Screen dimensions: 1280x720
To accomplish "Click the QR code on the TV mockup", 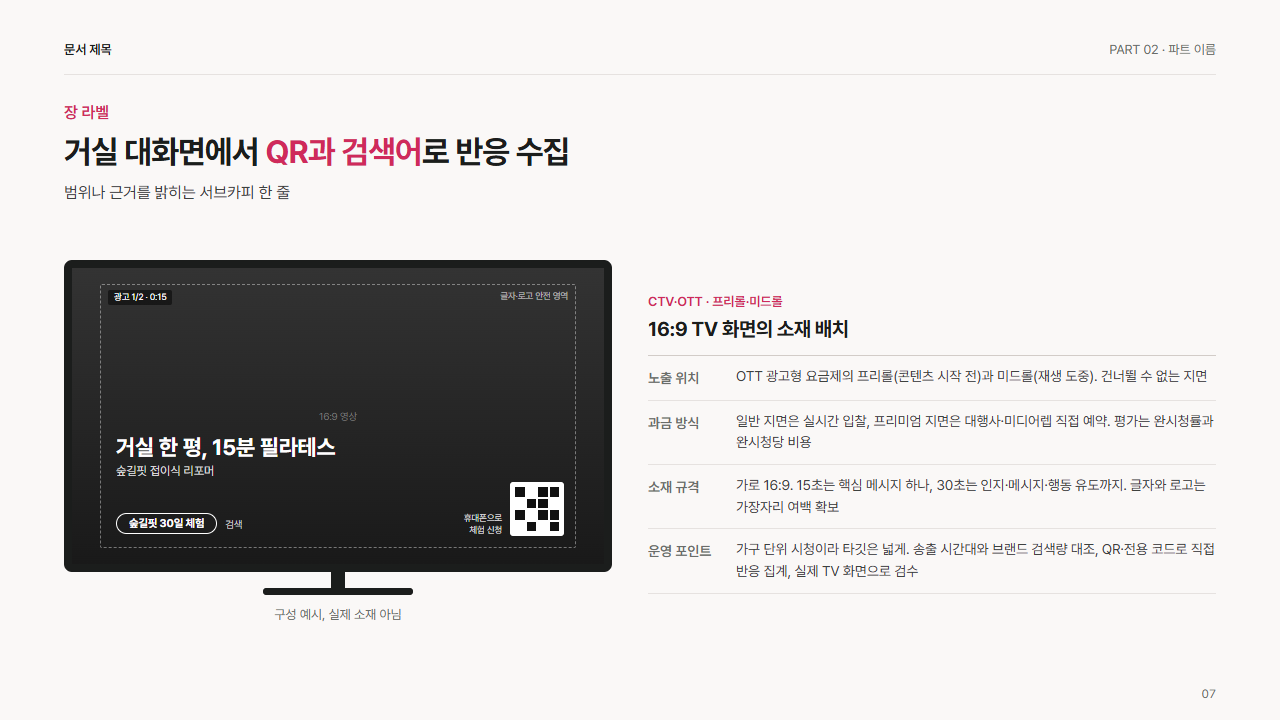I will (x=537, y=509).
